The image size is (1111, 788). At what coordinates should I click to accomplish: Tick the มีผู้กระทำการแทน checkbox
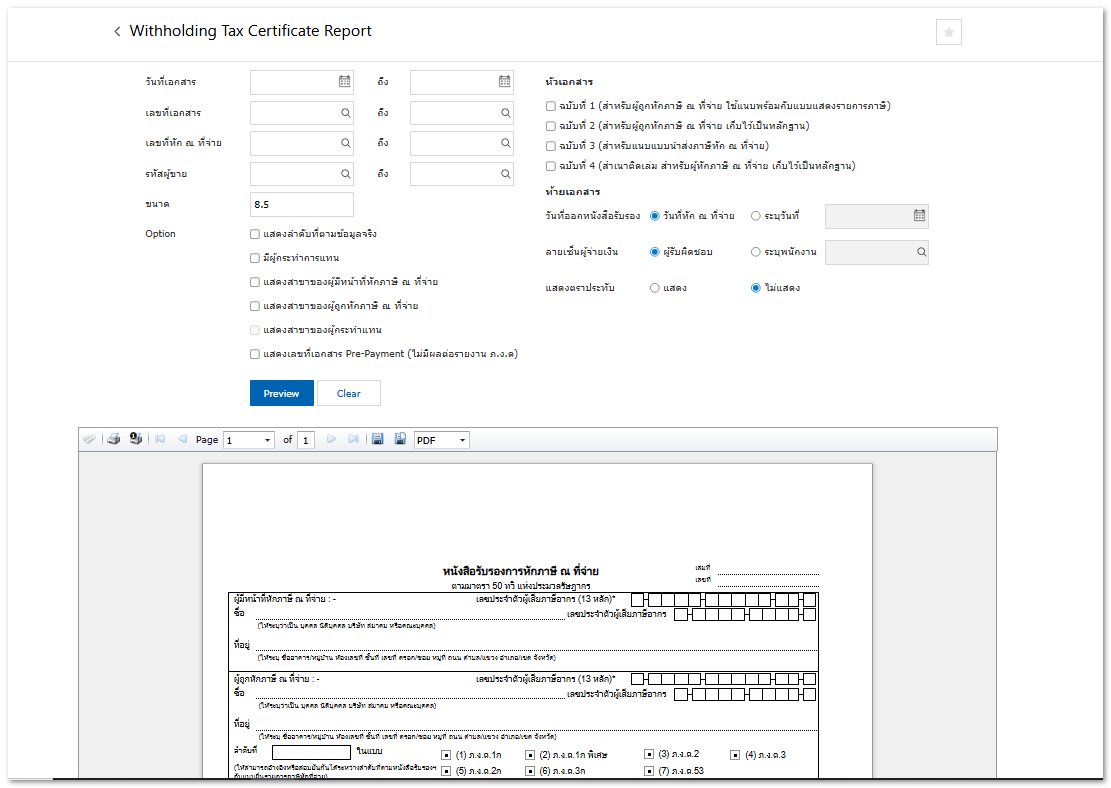pyautogui.click(x=255, y=258)
